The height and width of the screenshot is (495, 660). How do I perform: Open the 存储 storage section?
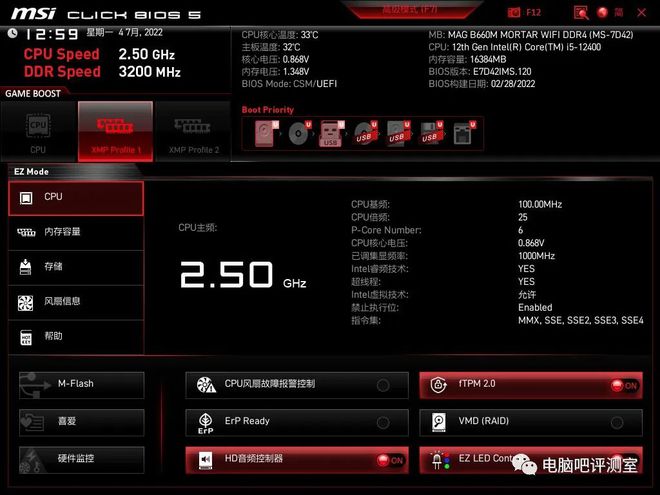click(76, 267)
